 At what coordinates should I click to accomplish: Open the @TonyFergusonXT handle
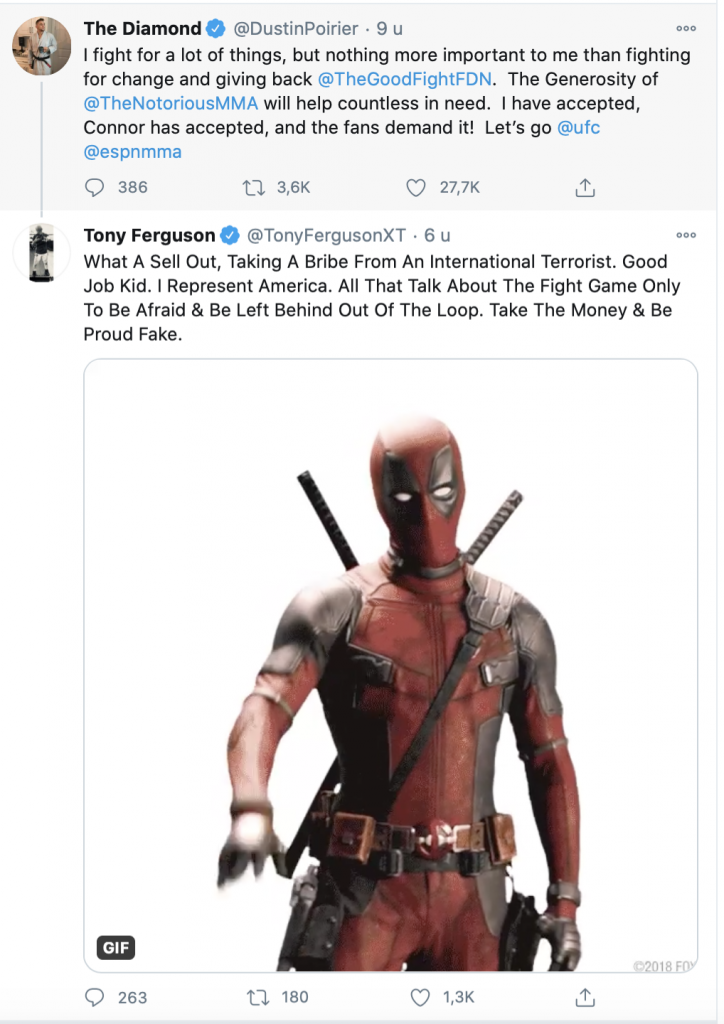click(x=326, y=235)
